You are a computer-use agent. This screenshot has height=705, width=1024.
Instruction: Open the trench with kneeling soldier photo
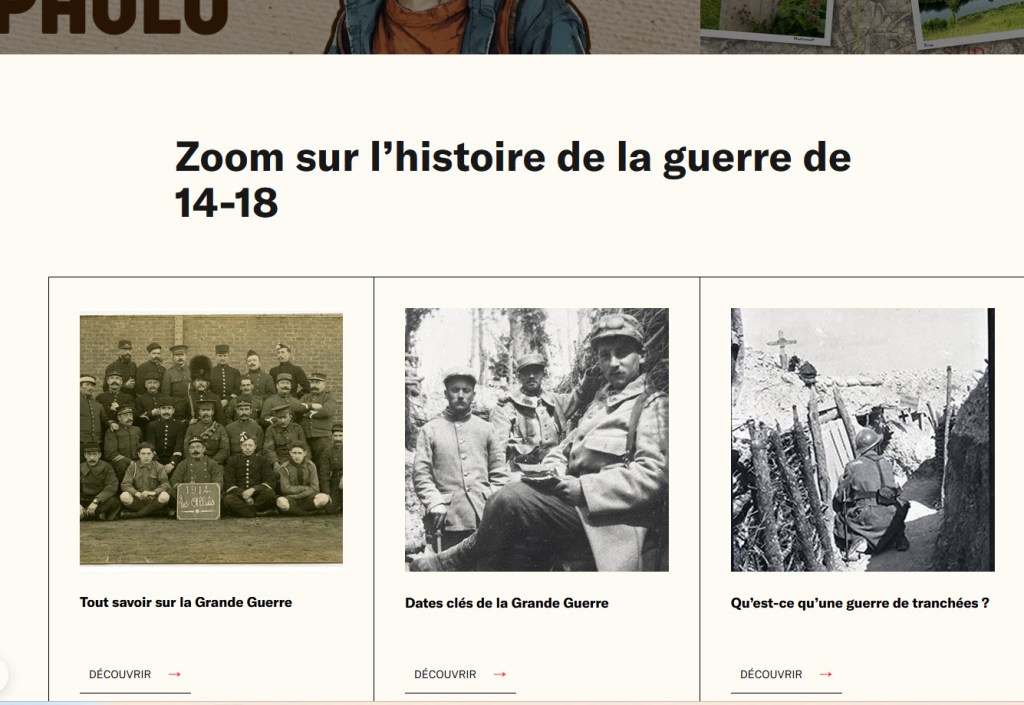click(x=863, y=439)
